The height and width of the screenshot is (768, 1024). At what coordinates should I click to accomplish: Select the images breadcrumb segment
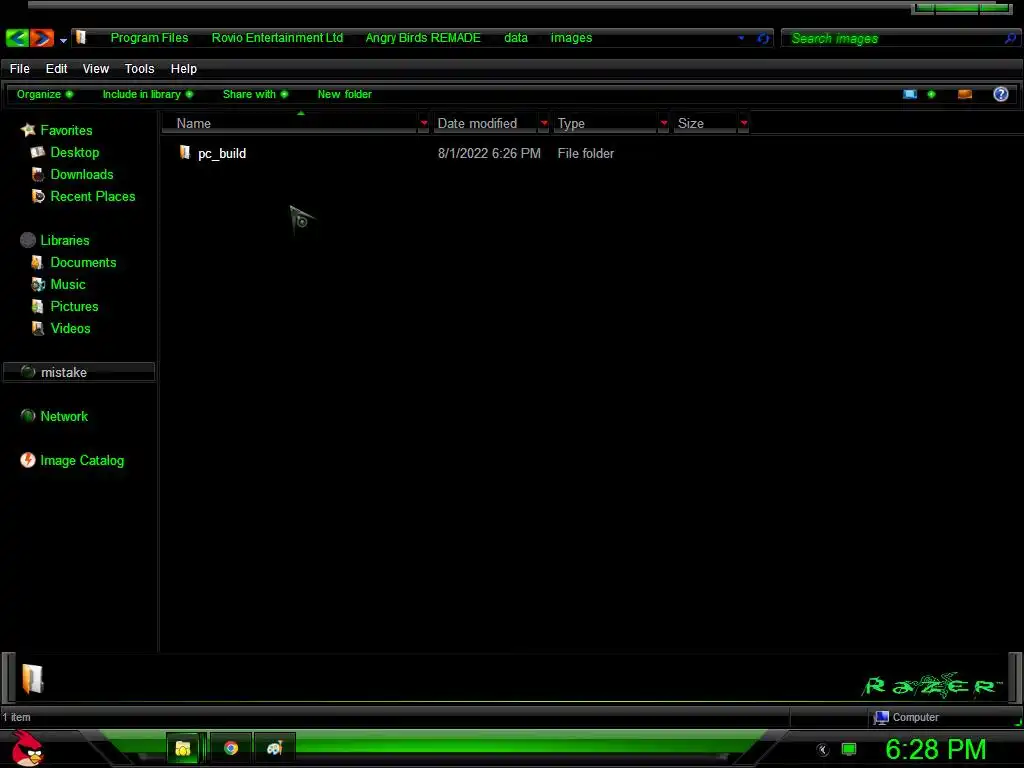click(x=571, y=38)
